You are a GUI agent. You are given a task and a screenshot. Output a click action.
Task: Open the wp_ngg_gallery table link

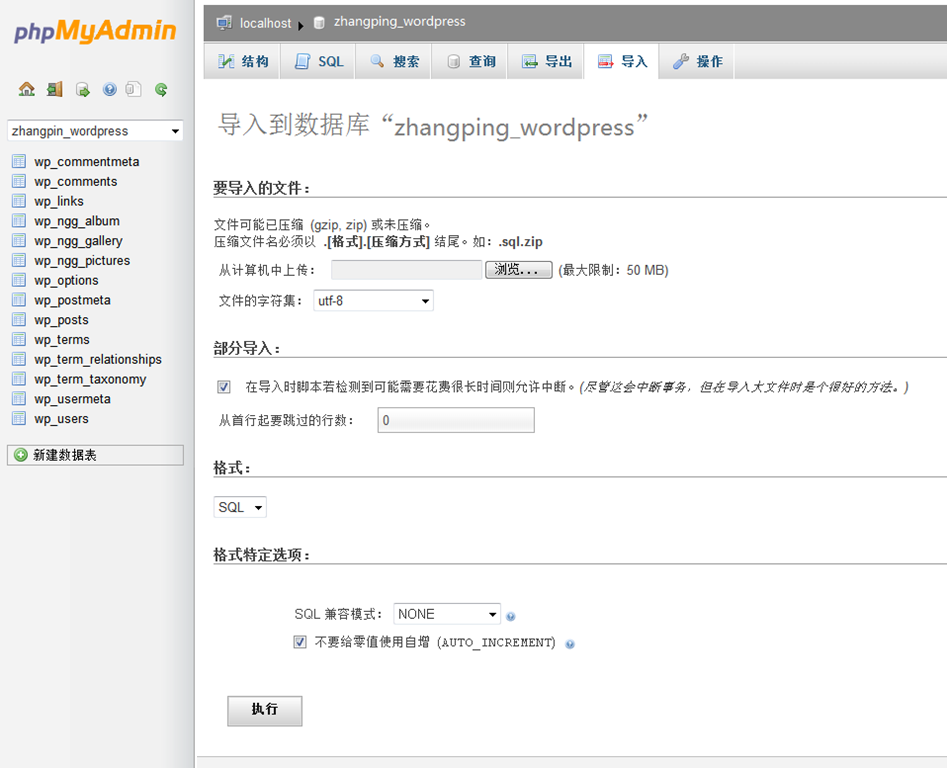[79, 241]
